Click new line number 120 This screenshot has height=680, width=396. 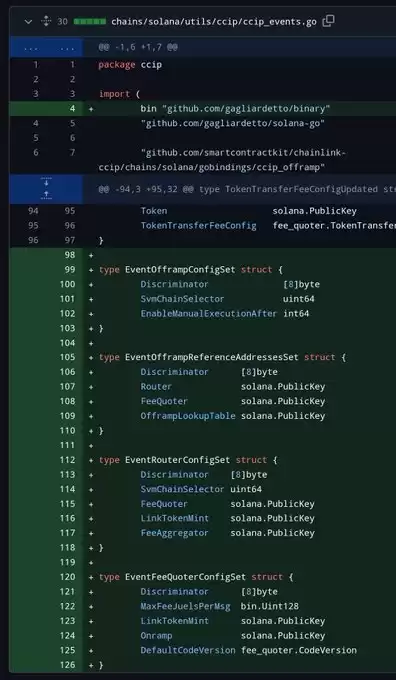(68, 577)
